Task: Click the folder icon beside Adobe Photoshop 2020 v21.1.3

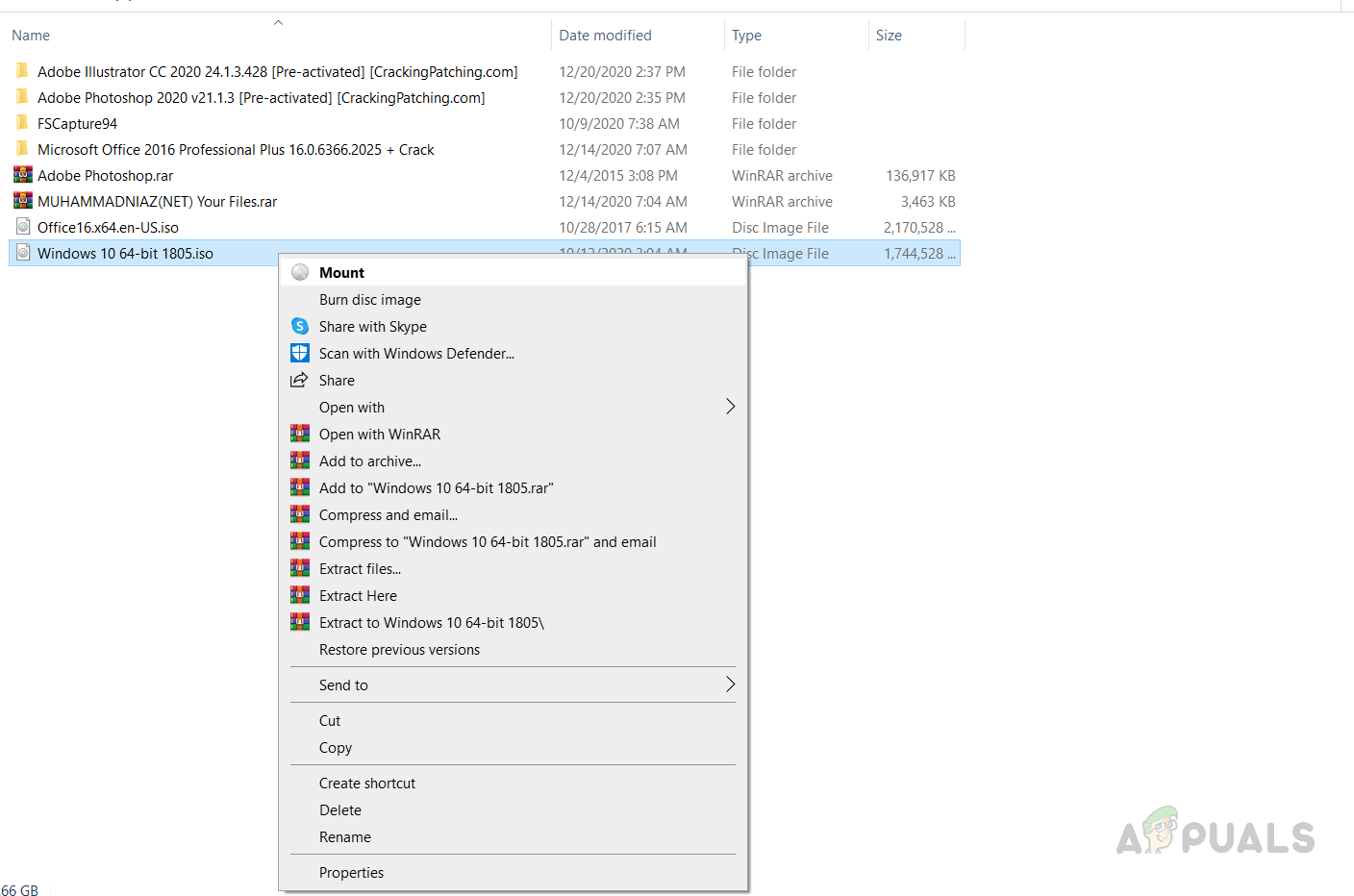Action: 22,97
